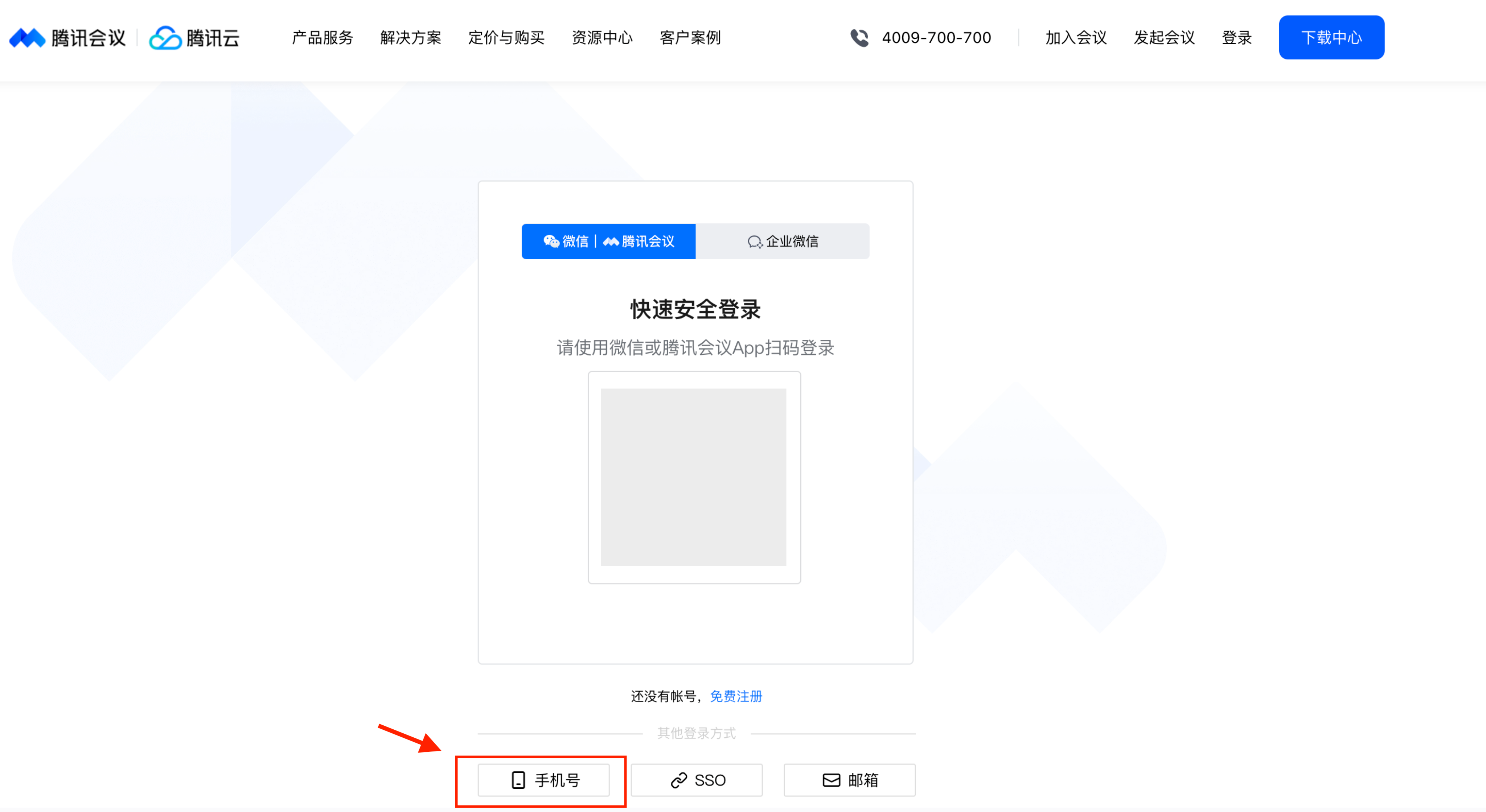Viewport: 1486px width, 812px height.
Task: Click the WeChat icon in login tab
Action: 551,241
